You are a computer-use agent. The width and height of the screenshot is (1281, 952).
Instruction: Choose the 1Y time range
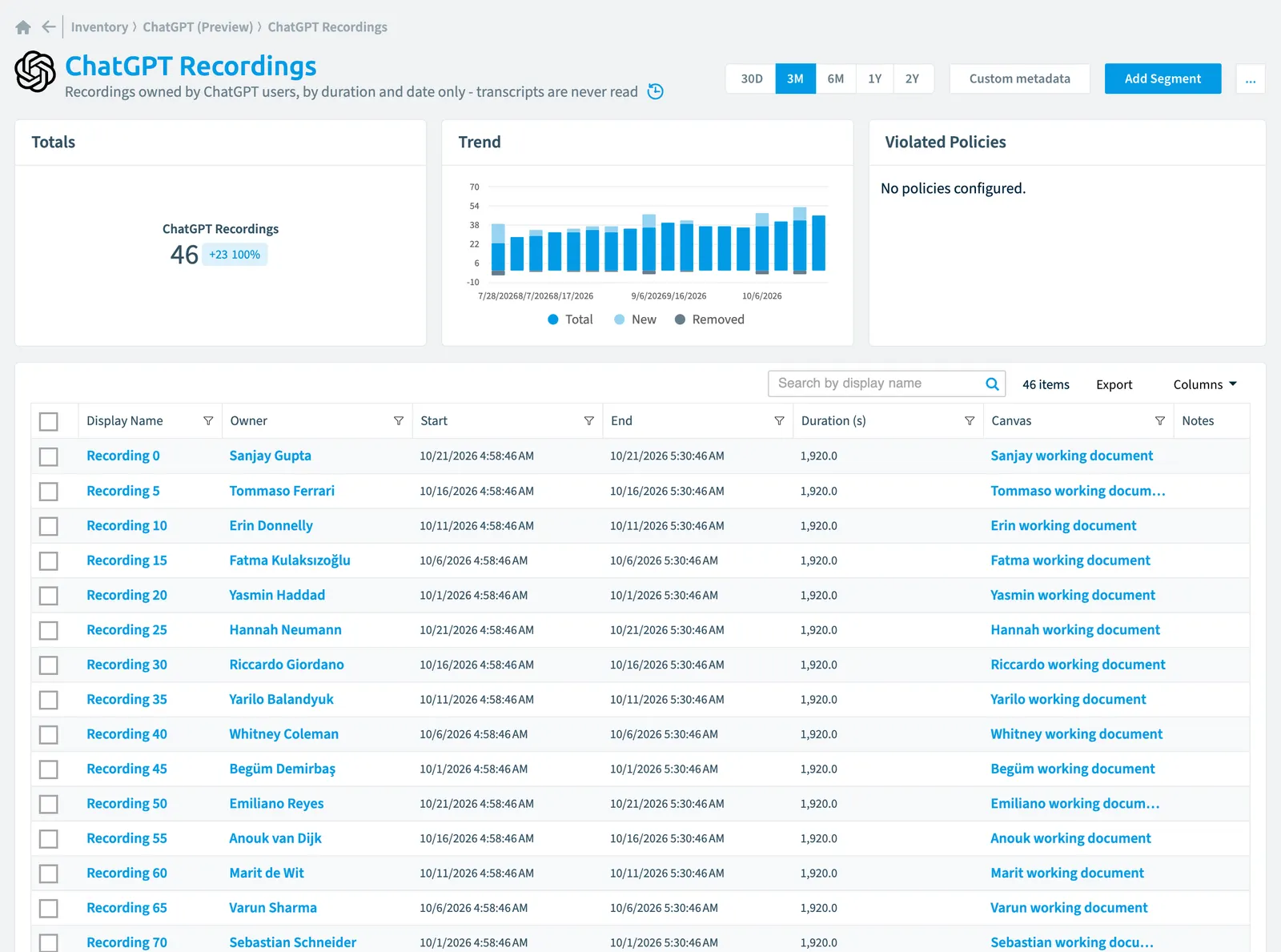(x=874, y=78)
